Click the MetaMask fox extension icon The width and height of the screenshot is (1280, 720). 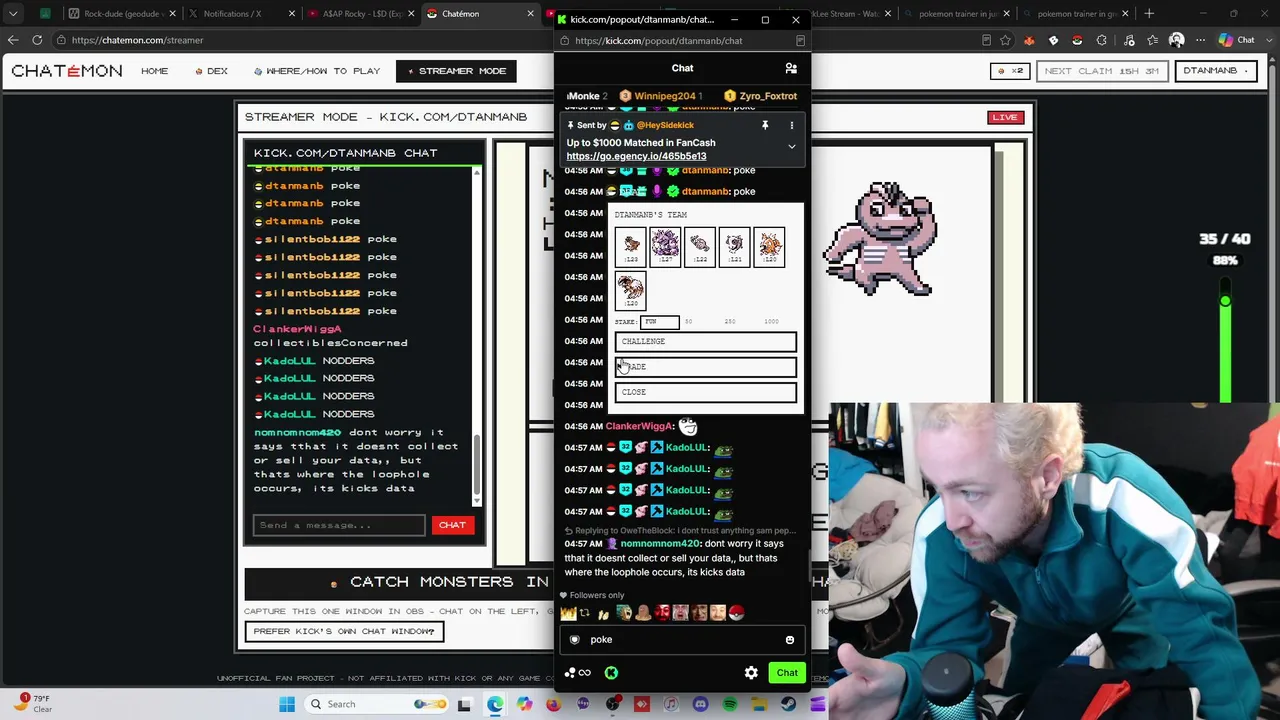1029,40
